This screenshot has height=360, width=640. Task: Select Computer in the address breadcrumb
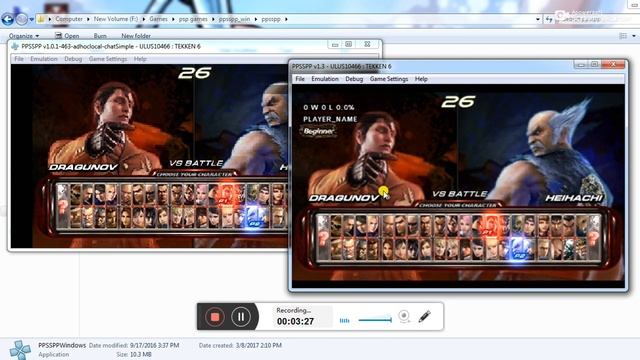(69, 19)
